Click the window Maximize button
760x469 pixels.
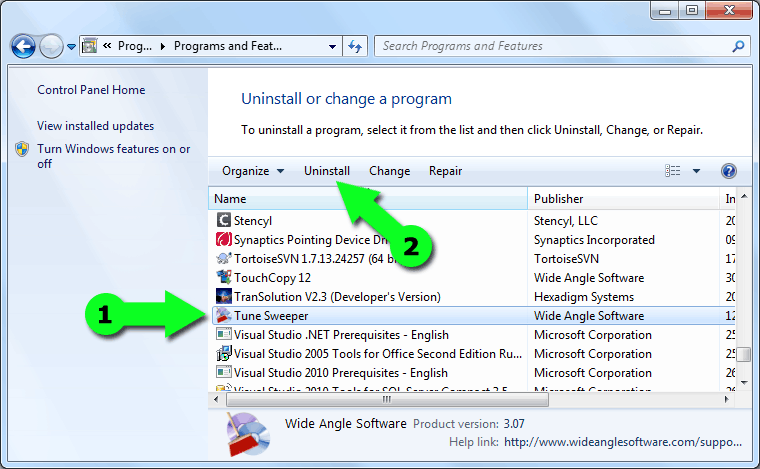click(692, 10)
